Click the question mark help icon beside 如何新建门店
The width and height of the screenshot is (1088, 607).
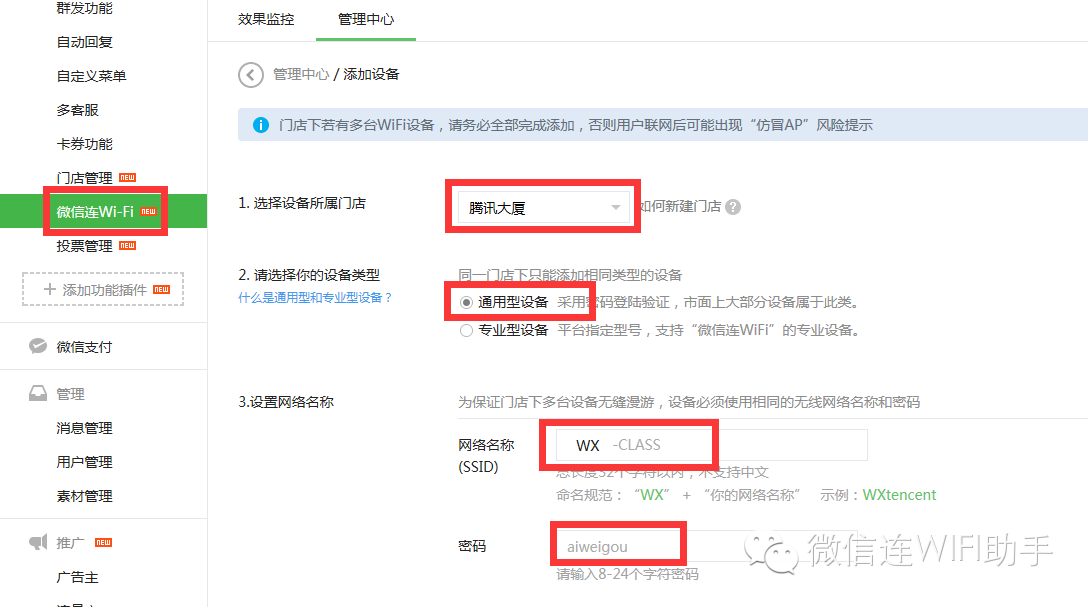[x=733, y=207]
